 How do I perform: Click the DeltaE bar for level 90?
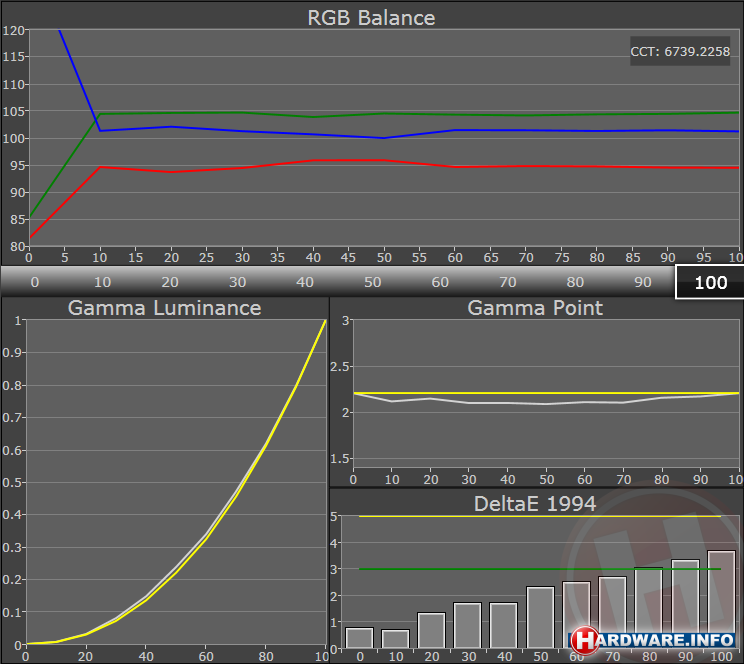685,604
